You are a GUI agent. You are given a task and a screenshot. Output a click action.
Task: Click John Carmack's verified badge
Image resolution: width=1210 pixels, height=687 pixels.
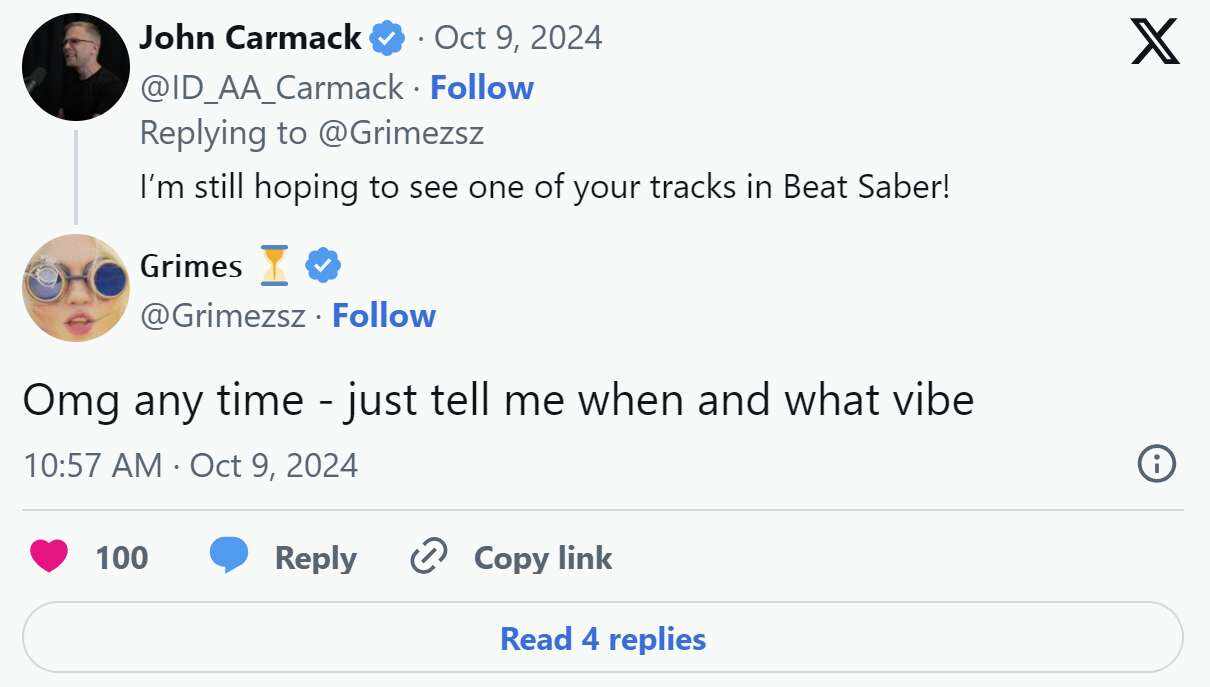[387, 39]
